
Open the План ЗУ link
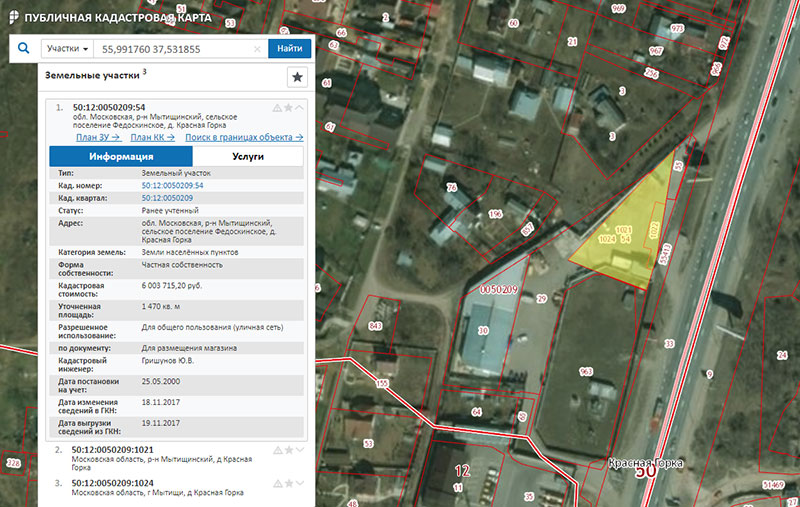[96, 137]
